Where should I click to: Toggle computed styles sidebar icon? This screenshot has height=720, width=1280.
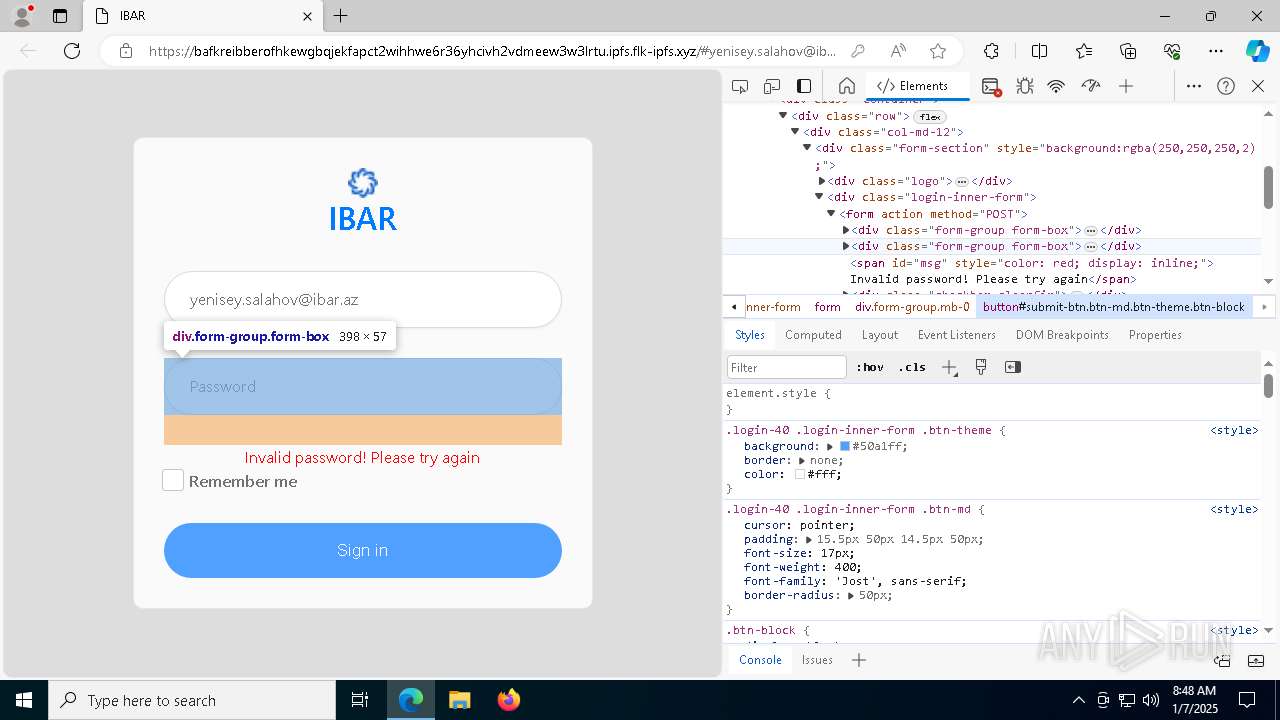(x=1013, y=367)
